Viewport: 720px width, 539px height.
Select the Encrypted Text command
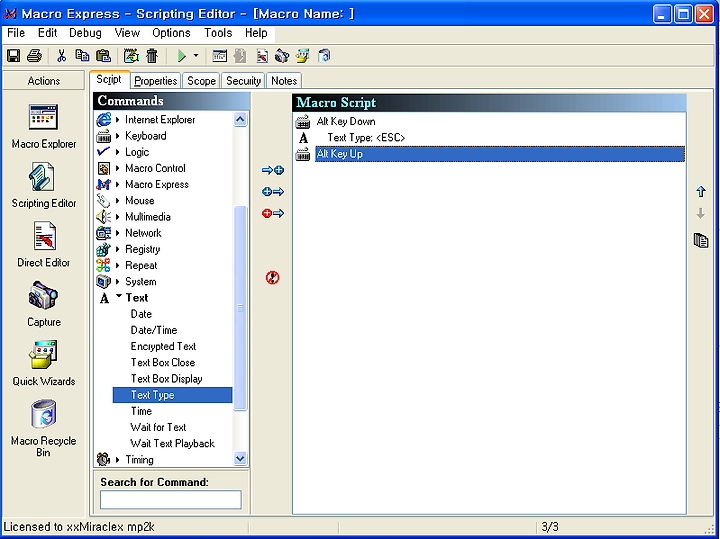163,346
